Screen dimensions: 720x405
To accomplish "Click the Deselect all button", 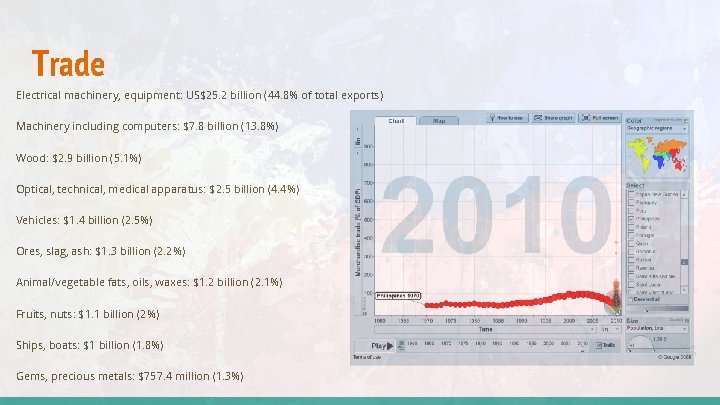I will click(645, 299).
